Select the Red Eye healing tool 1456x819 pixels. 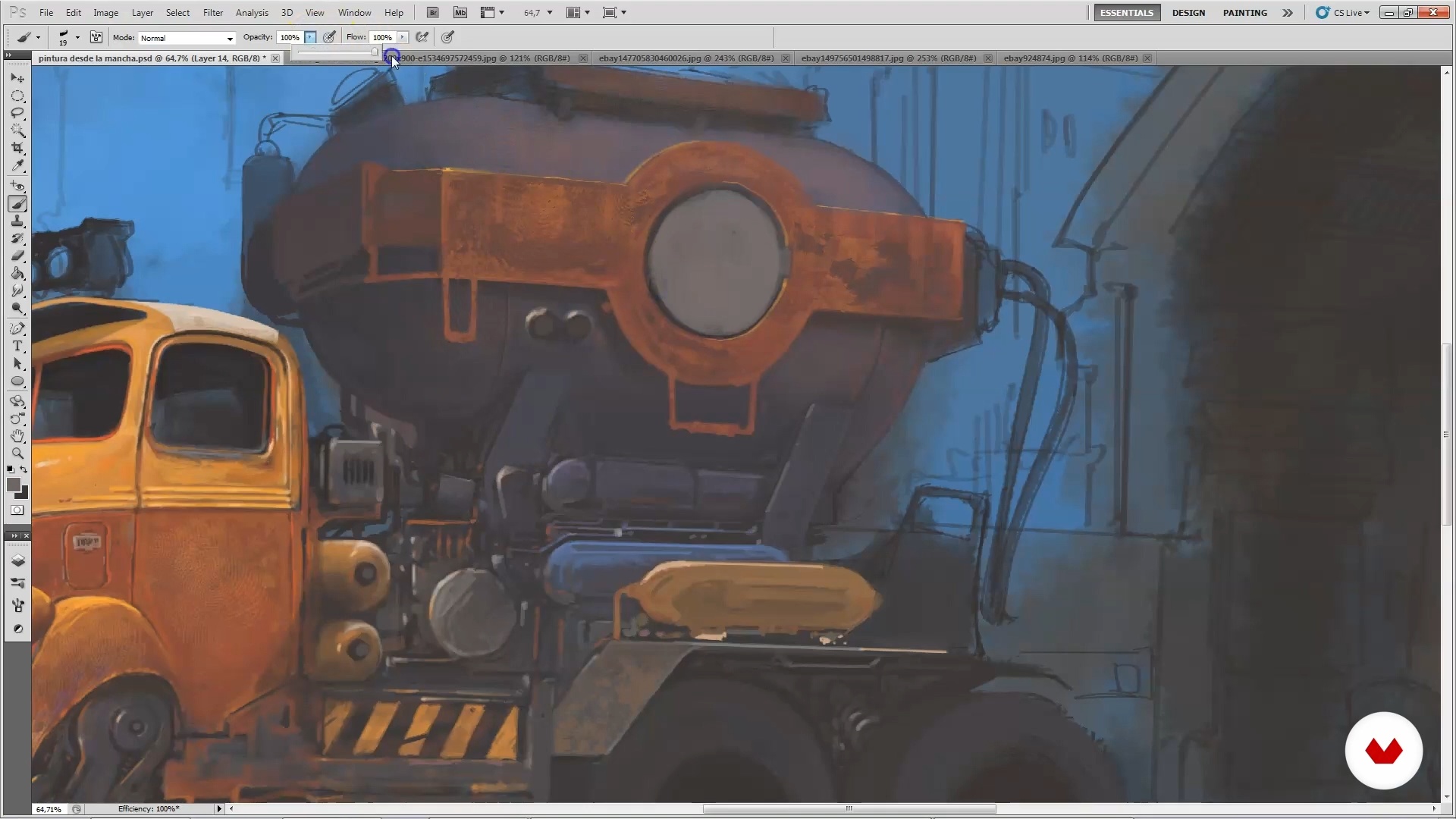tap(17, 186)
